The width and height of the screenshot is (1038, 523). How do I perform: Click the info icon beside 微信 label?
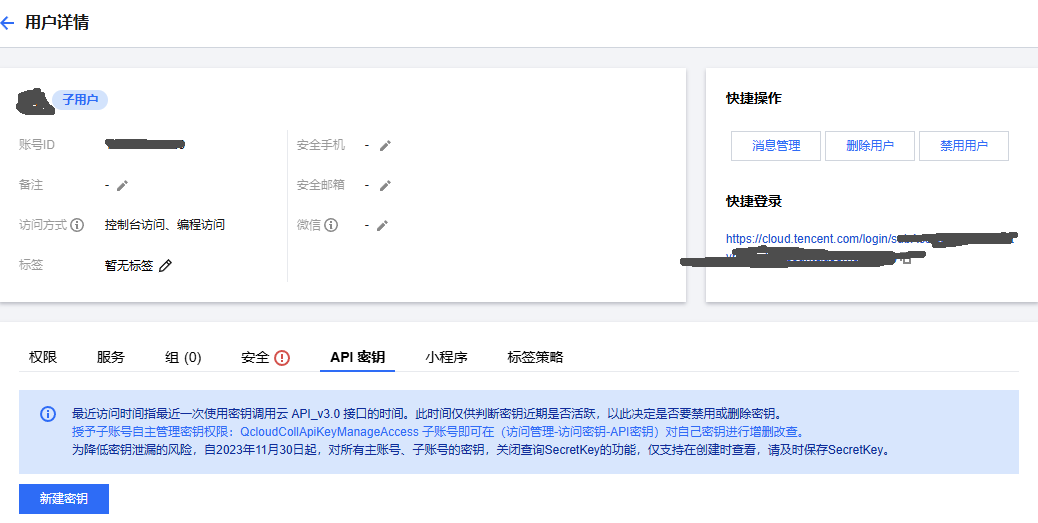pyautogui.click(x=331, y=225)
